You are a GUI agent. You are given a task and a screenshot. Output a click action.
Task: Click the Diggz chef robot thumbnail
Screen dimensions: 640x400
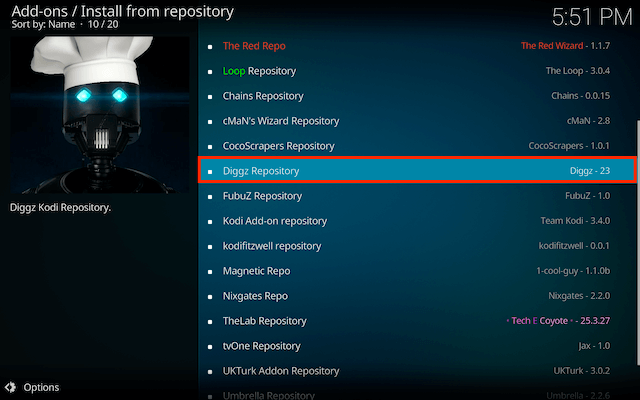click(100, 114)
